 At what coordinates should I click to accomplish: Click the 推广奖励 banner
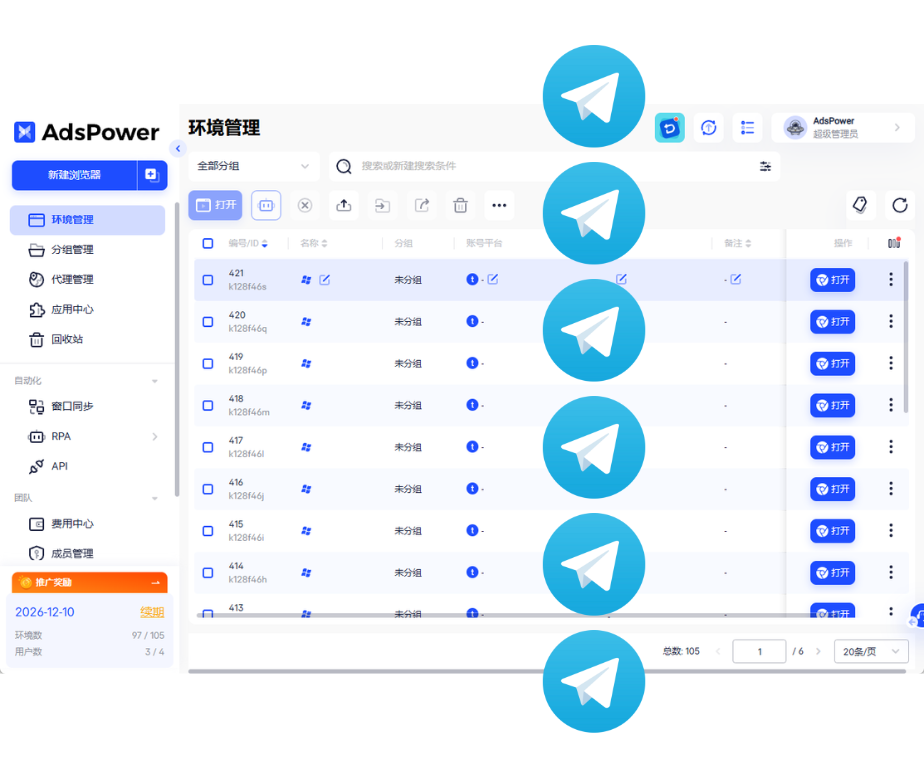coord(90,582)
